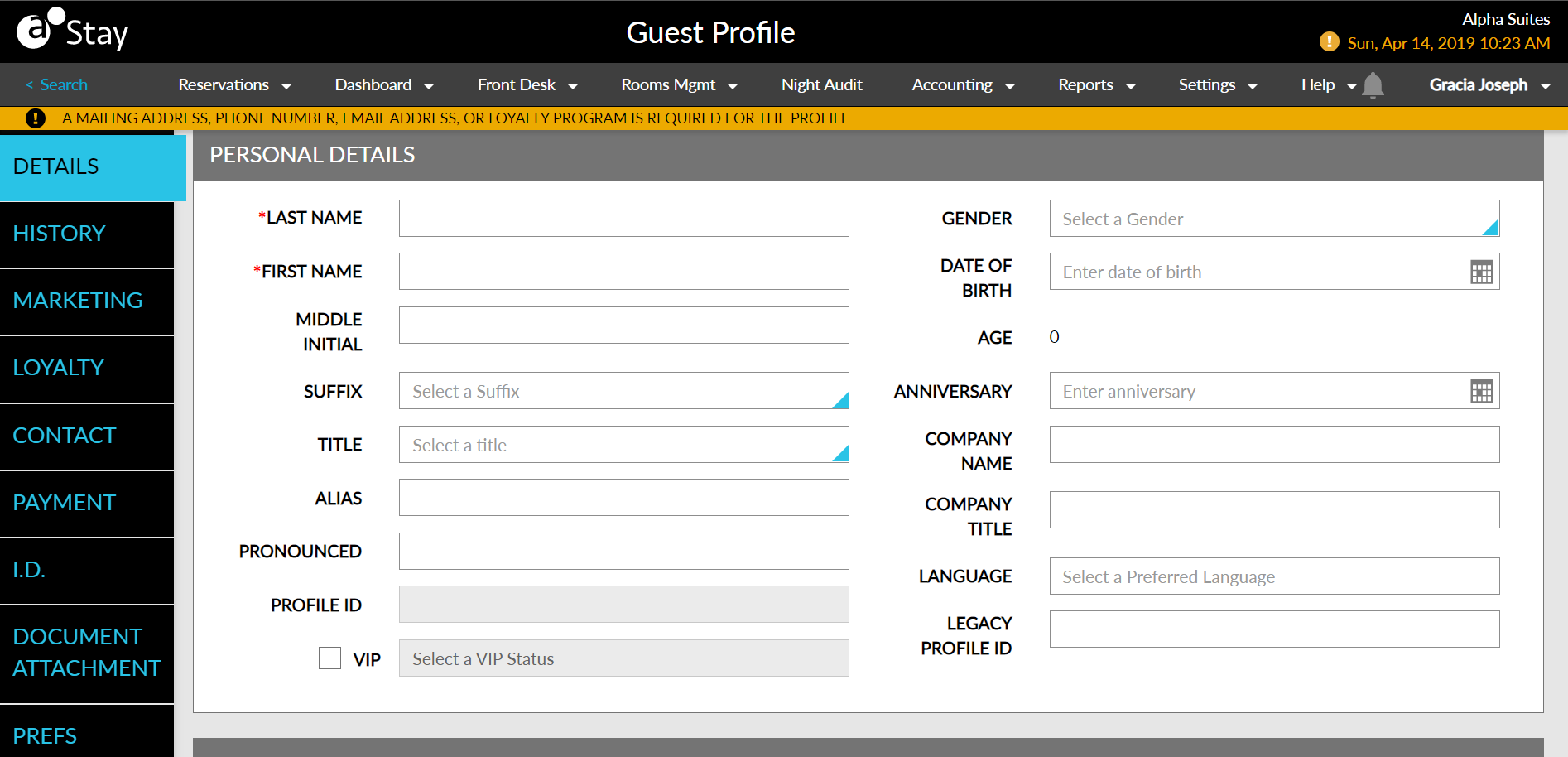Open the date of birth calendar picker
This screenshot has height=757, width=1568.
click(1481, 272)
